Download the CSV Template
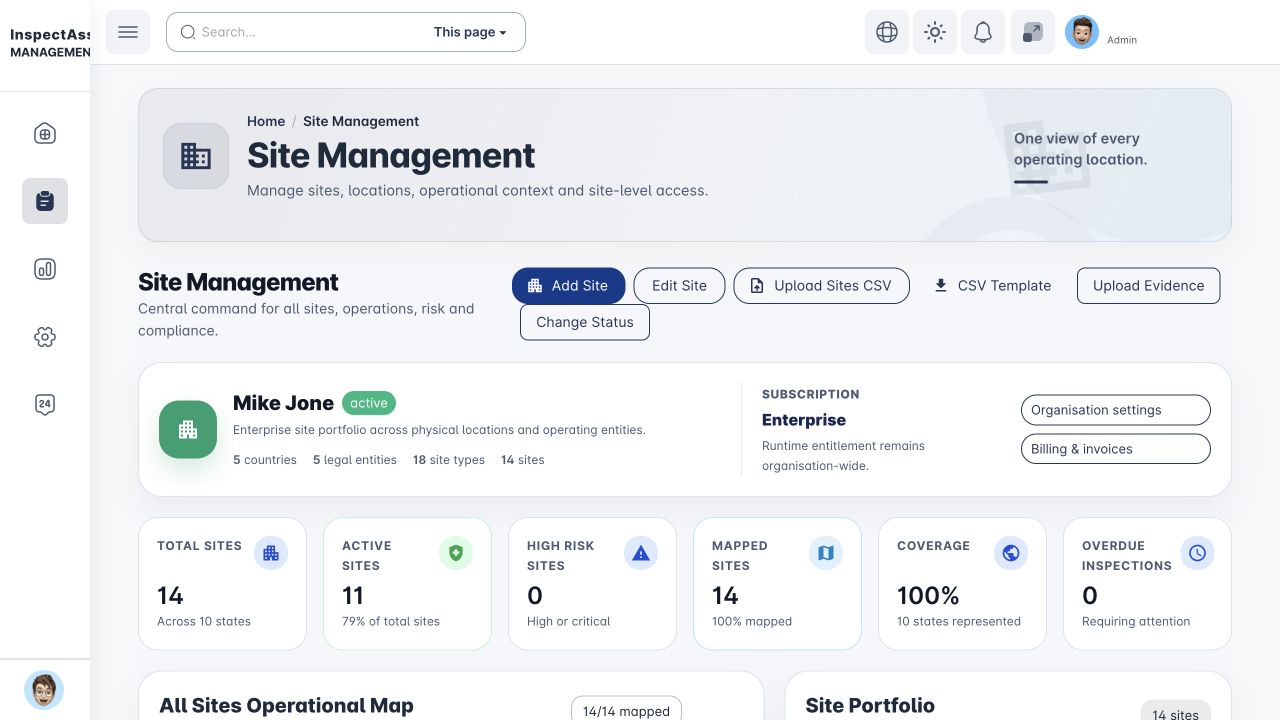Screen dimensions: 1280x720 (x=992, y=285)
